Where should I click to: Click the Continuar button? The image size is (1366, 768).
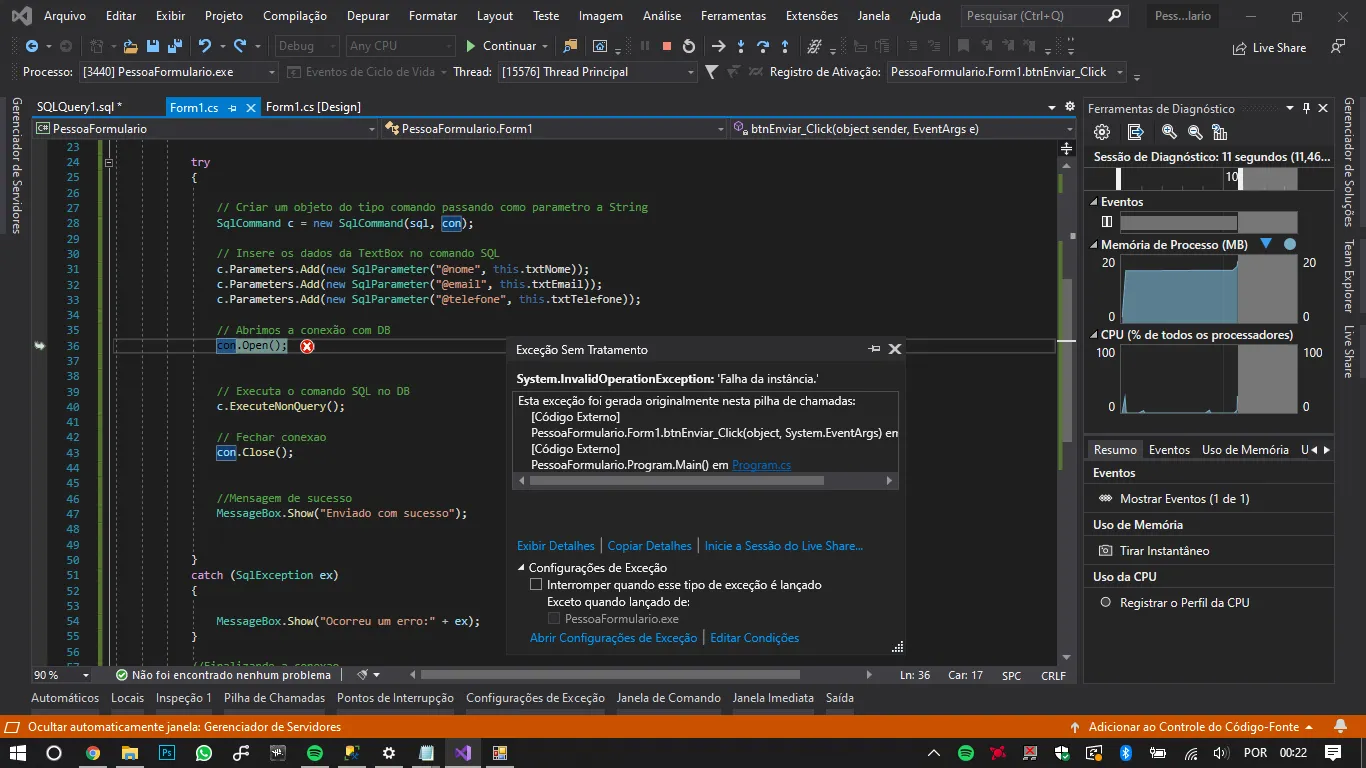[500, 46]
